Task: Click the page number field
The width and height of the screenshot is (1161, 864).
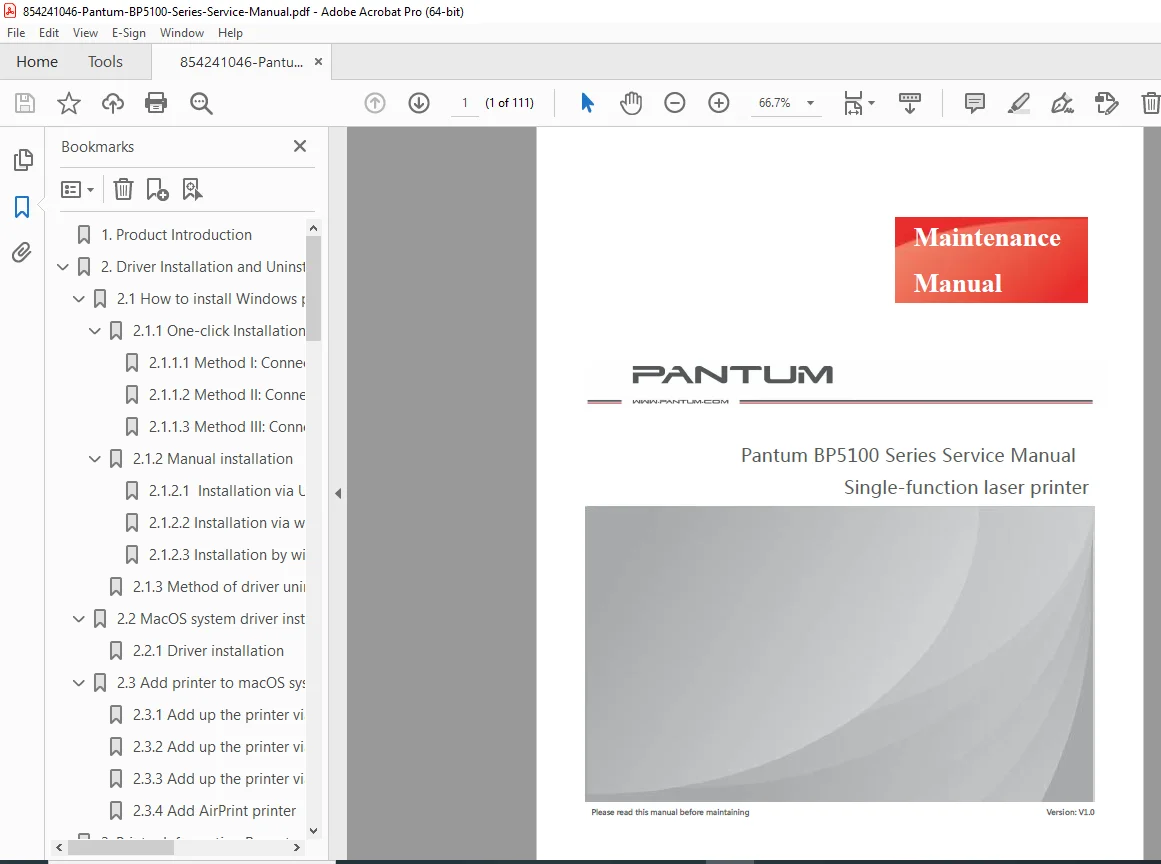Action: (465, 103)
